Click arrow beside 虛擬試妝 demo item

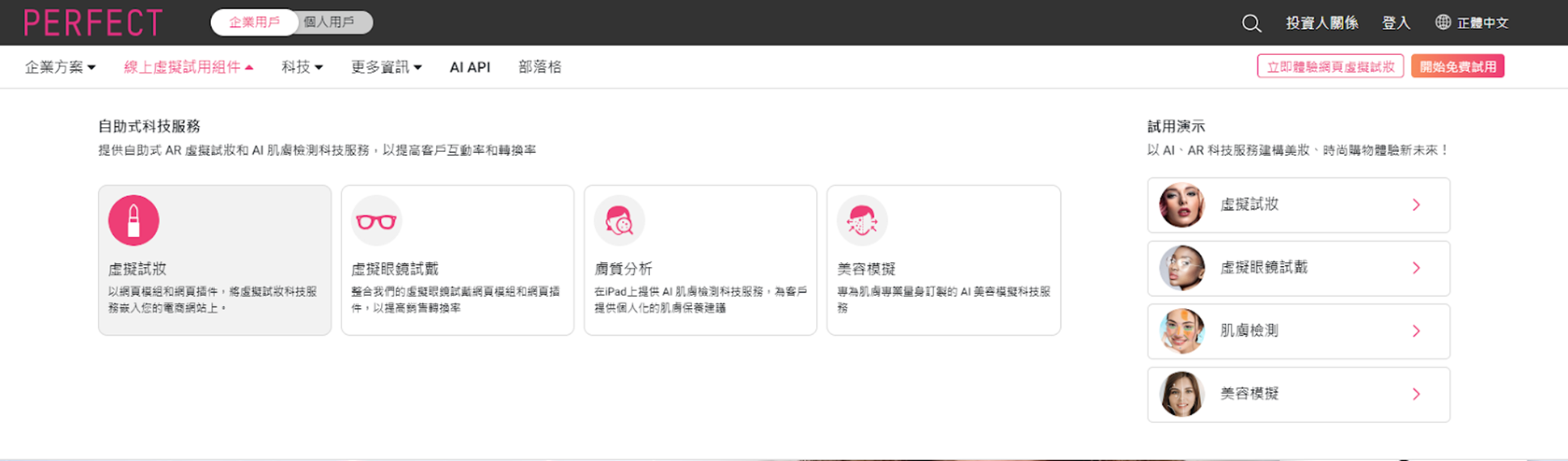point(1416,205)
